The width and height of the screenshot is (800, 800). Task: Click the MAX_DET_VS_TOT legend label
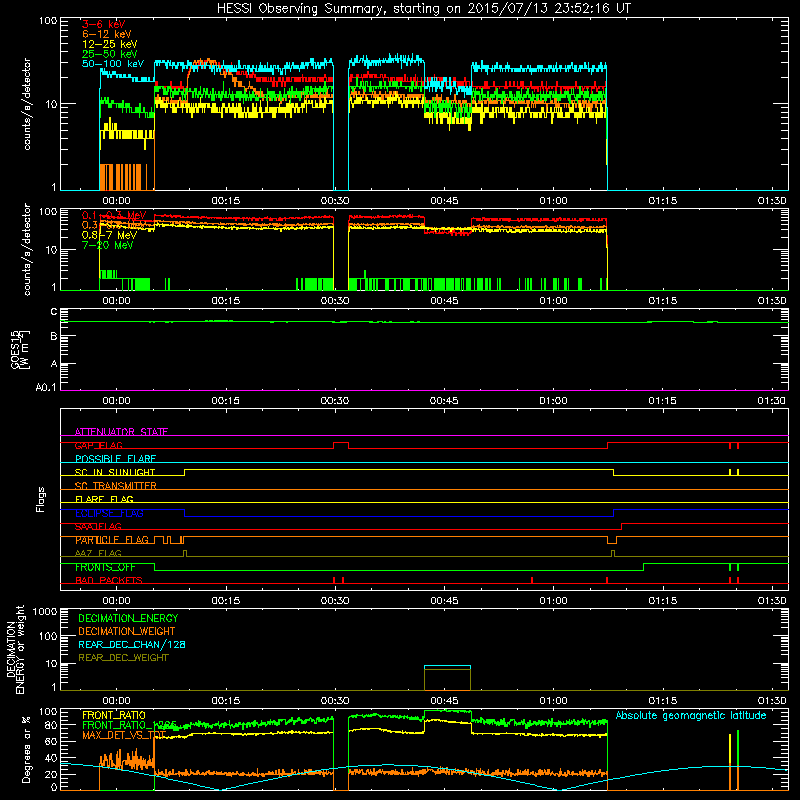[124, 735]
